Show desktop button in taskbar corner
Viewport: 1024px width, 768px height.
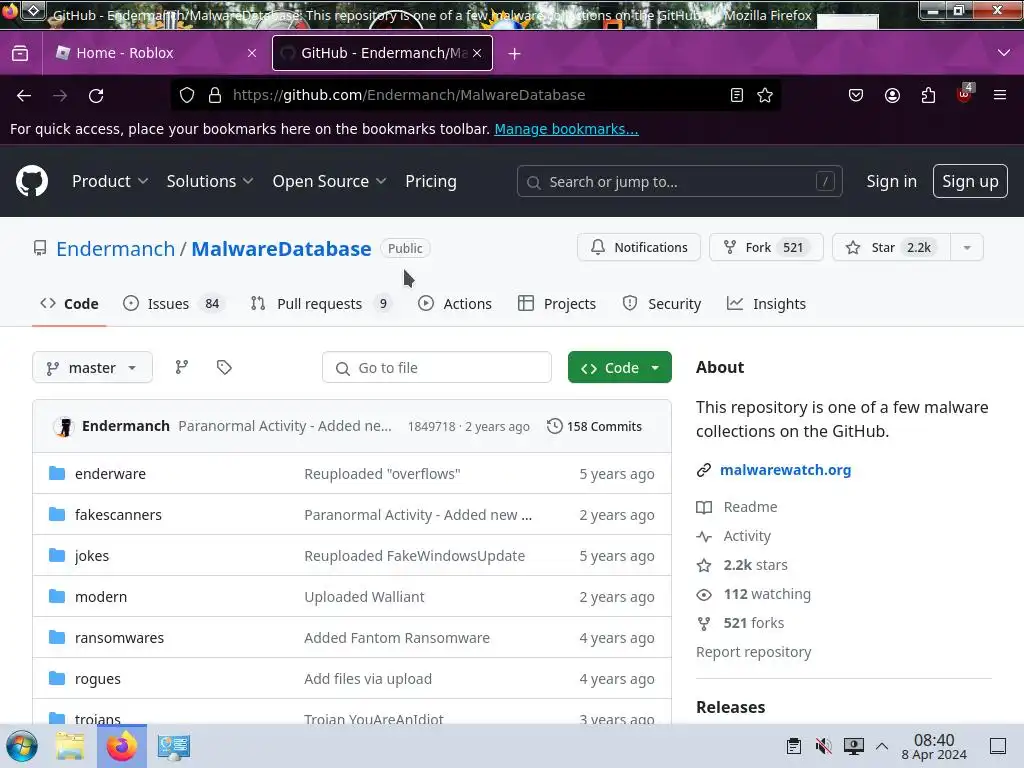tap(998, 746)
